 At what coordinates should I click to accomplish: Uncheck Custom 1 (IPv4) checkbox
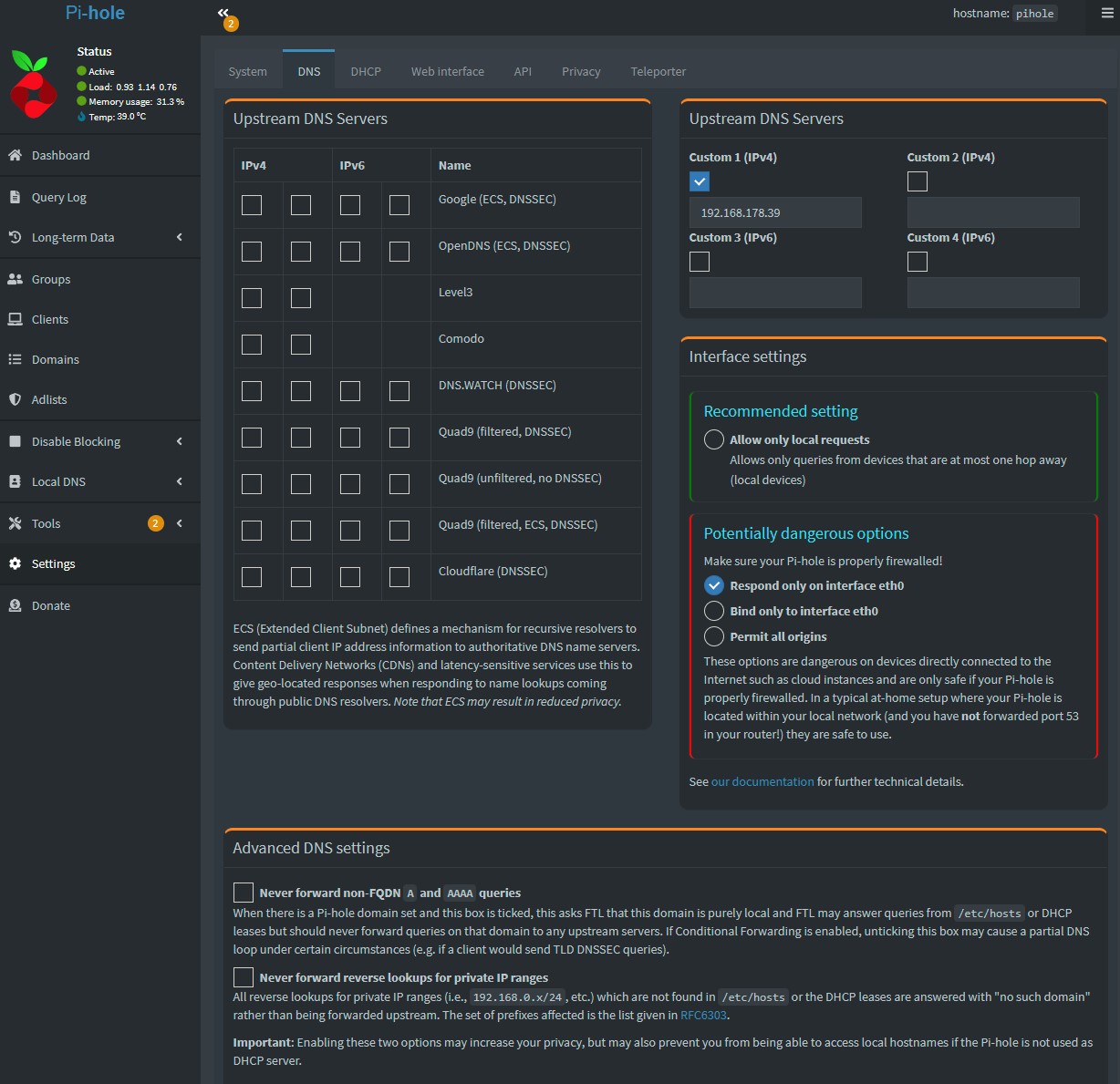pos(700,181)
